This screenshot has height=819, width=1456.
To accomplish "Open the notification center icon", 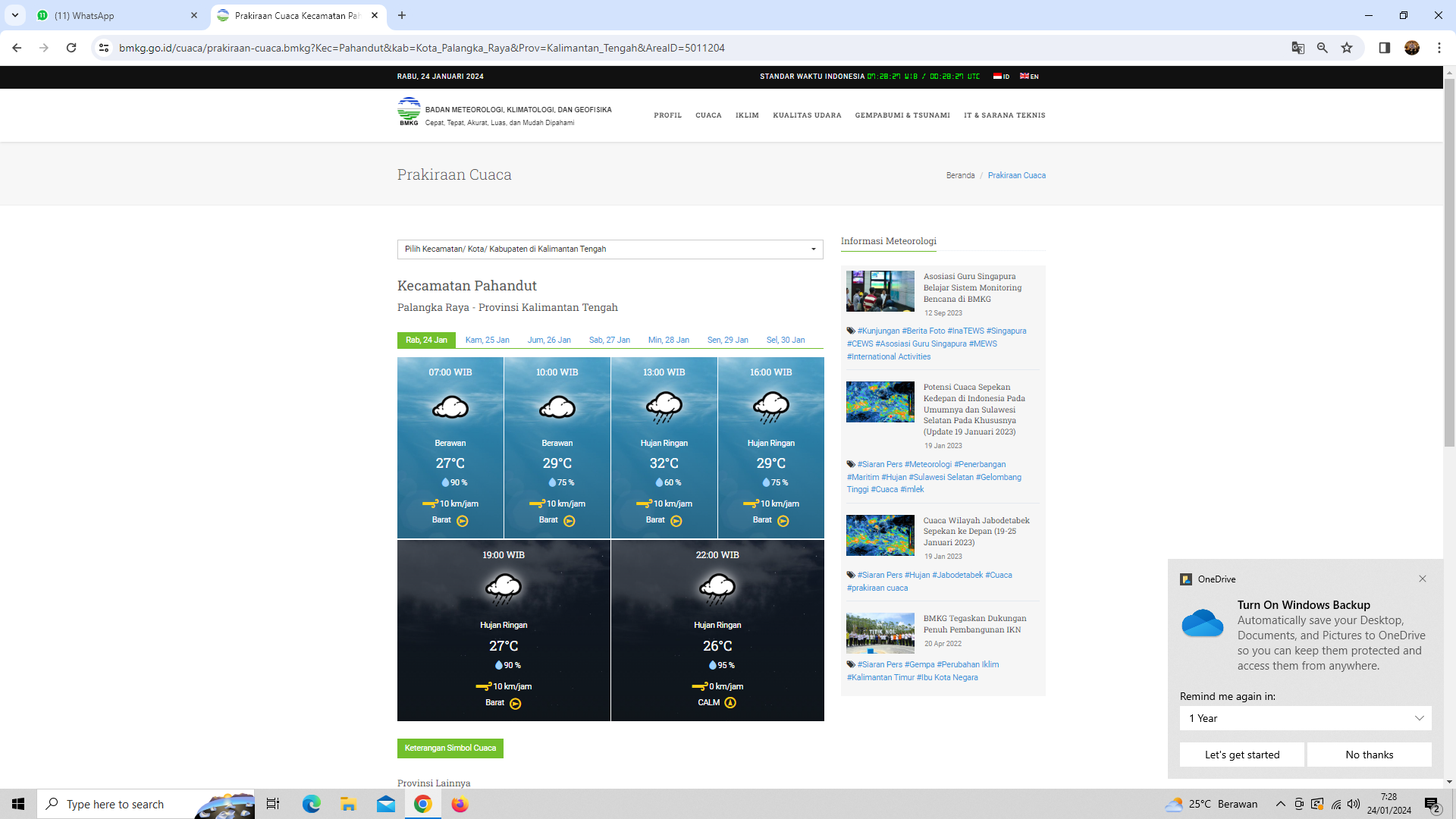I will click(x=1432, y=805).
